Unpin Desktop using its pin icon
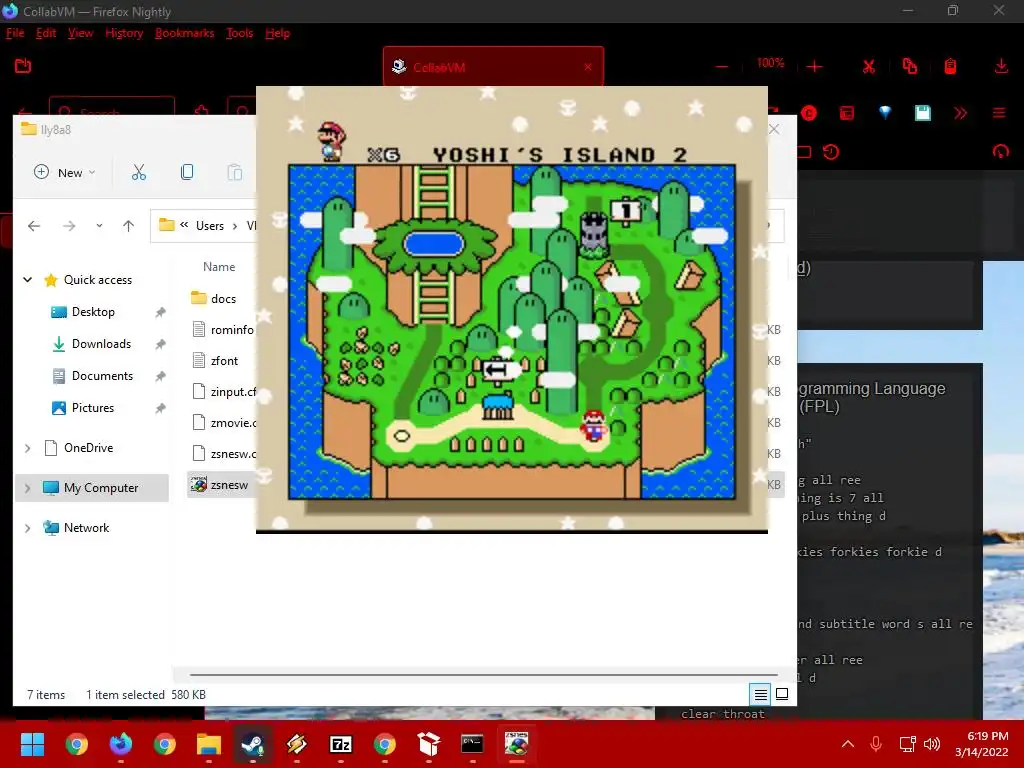Screen dimensions: 1024x768 160,312
